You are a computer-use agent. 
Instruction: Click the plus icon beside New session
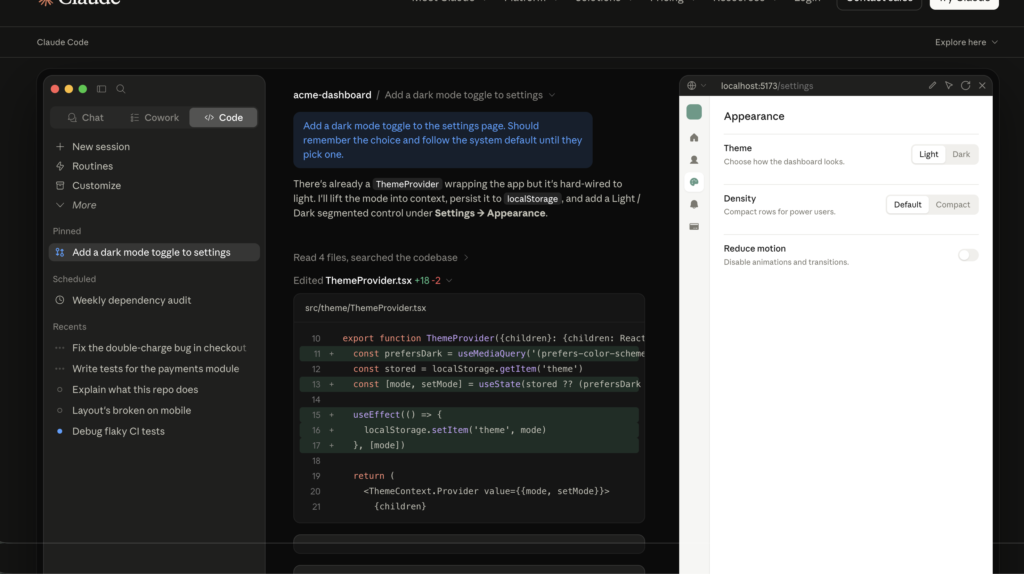point(60,147)
